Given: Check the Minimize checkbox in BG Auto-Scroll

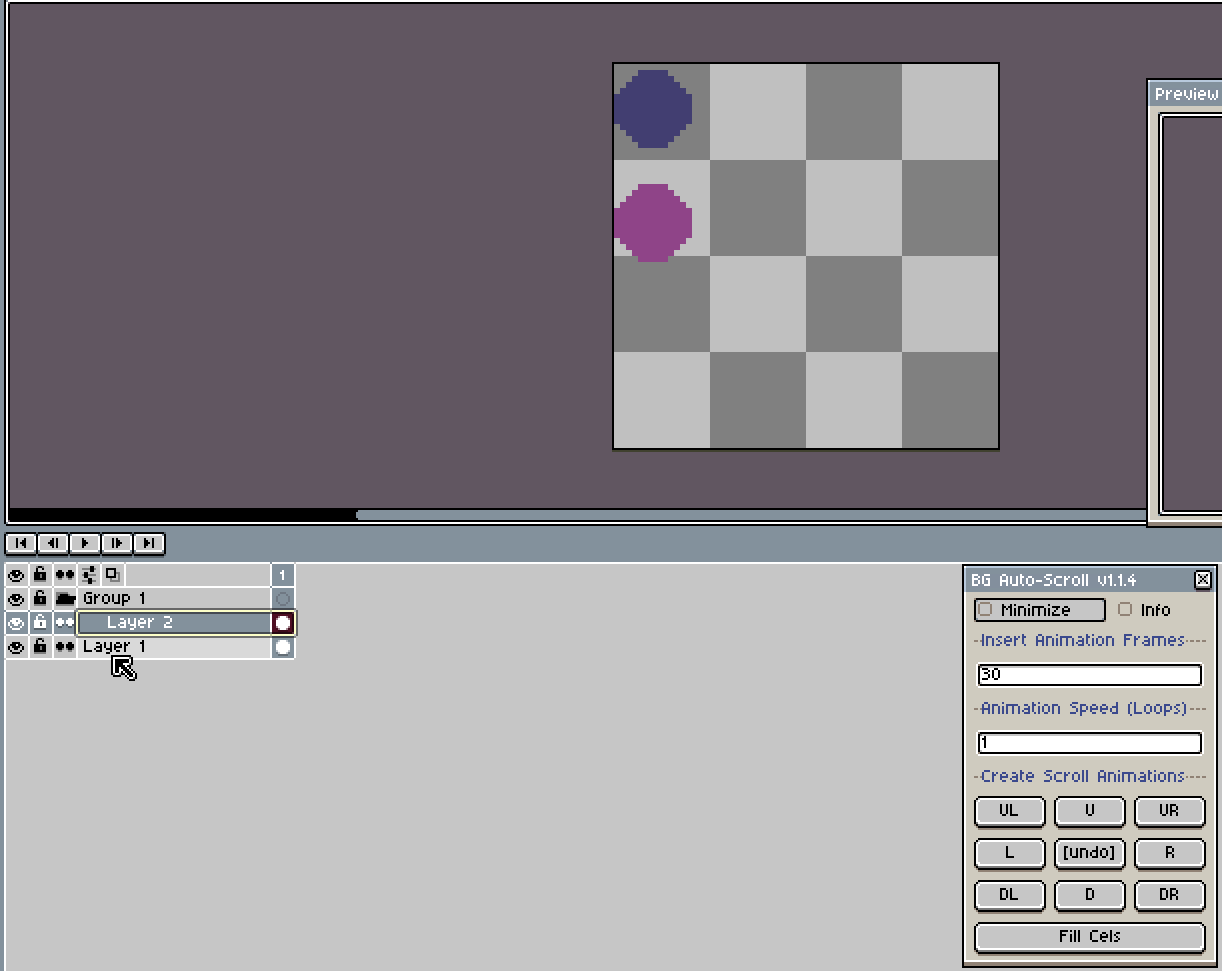Looking at the screenshot, I should [985, 609].
